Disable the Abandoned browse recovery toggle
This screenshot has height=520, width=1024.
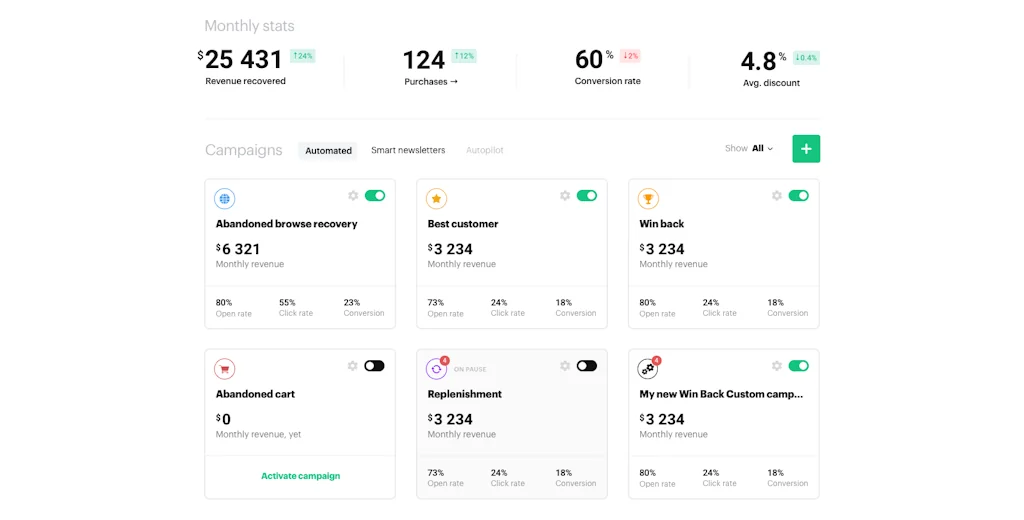coord(375,195)
